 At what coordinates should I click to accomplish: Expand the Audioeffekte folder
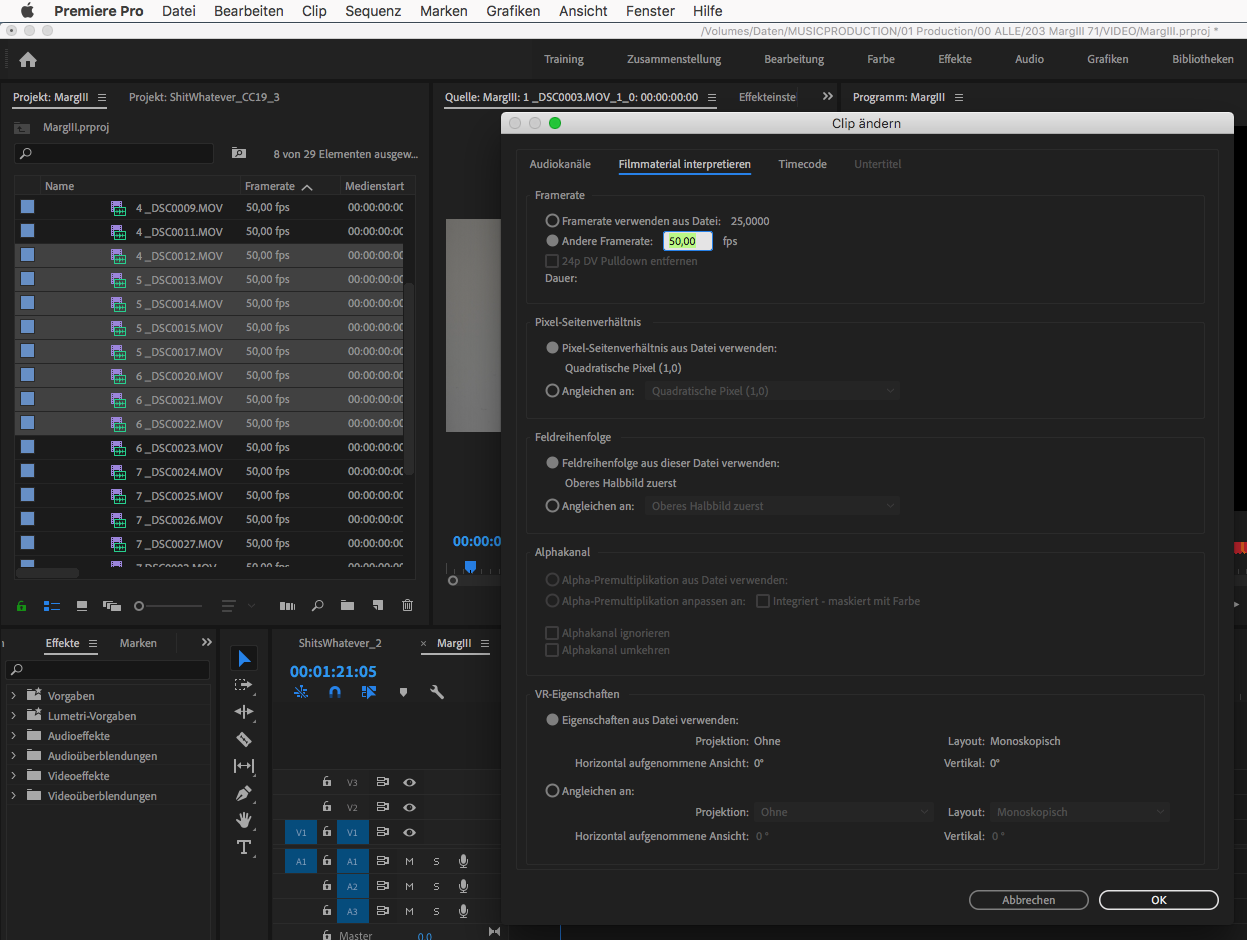coord(14,736)
